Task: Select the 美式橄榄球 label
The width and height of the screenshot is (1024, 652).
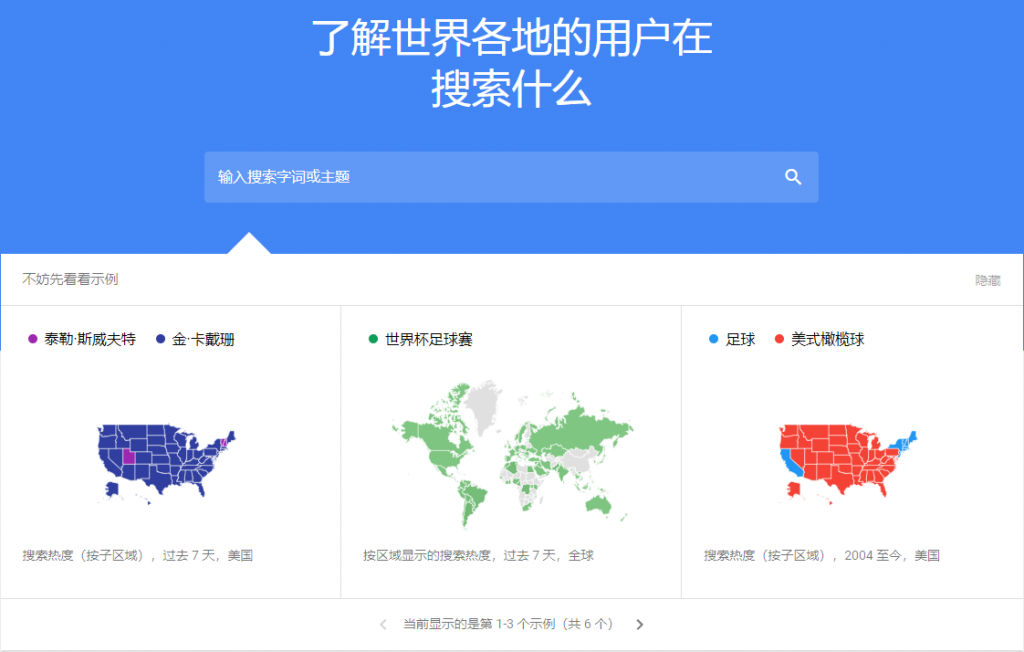Action: (x=827, y=339)
